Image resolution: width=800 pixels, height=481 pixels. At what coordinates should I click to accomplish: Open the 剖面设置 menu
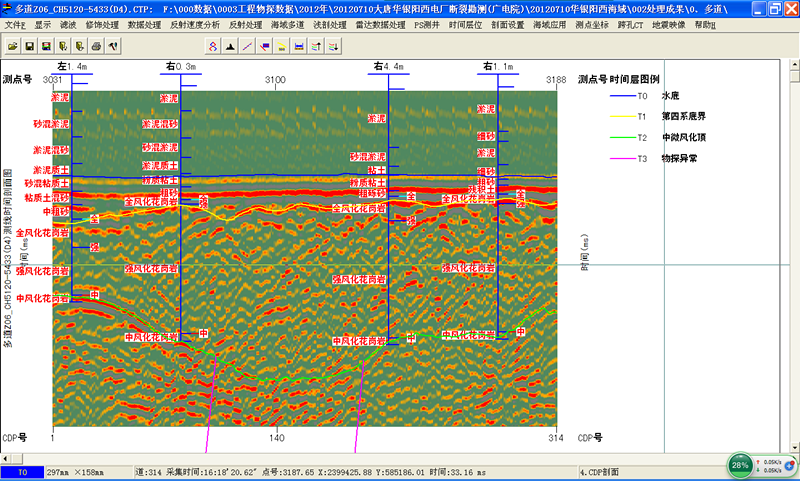click(507, 24)
